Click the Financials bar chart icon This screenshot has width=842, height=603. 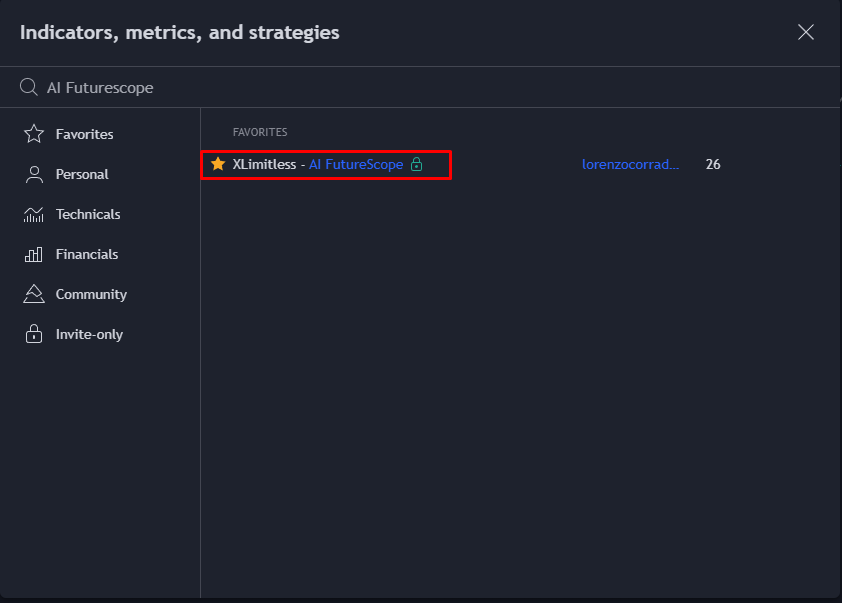point(34,254)
